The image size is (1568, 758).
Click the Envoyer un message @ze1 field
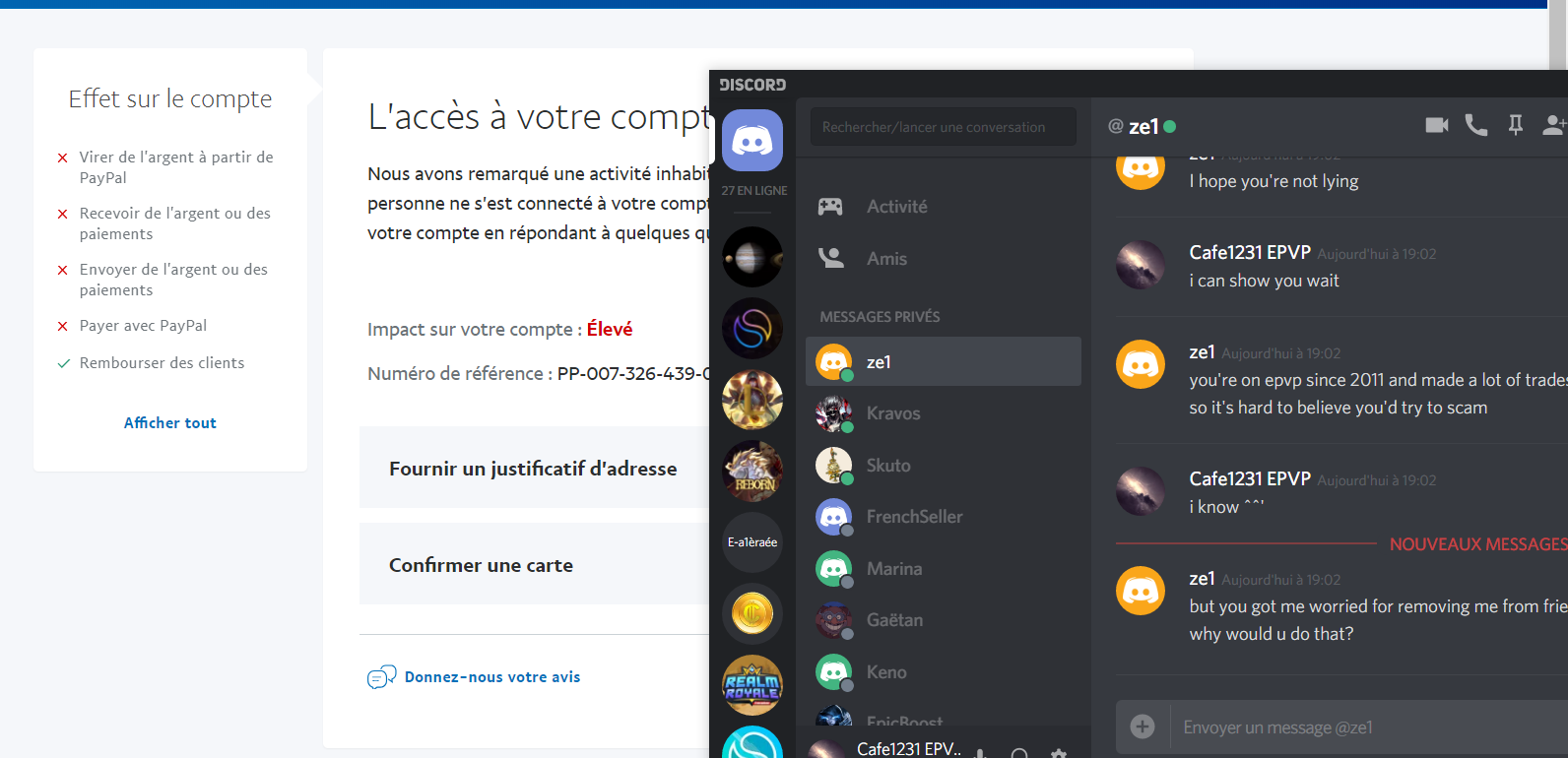(1369, 726)
